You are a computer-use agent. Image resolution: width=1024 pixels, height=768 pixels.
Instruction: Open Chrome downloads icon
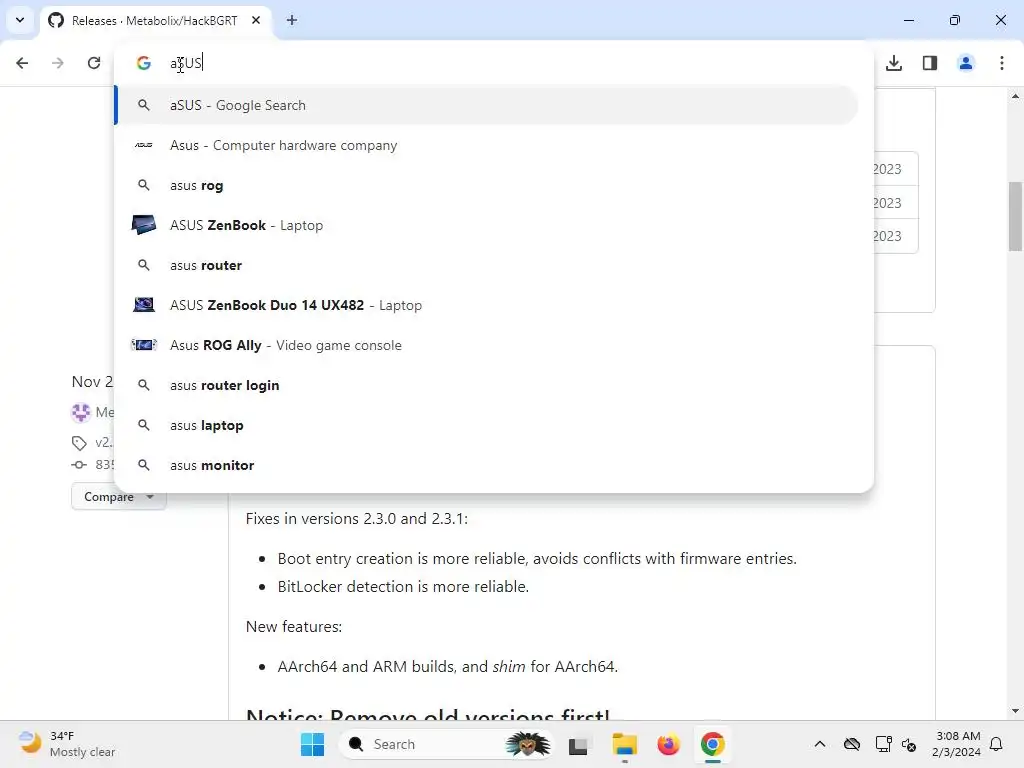pyautogui.click(x=894, y=63)
